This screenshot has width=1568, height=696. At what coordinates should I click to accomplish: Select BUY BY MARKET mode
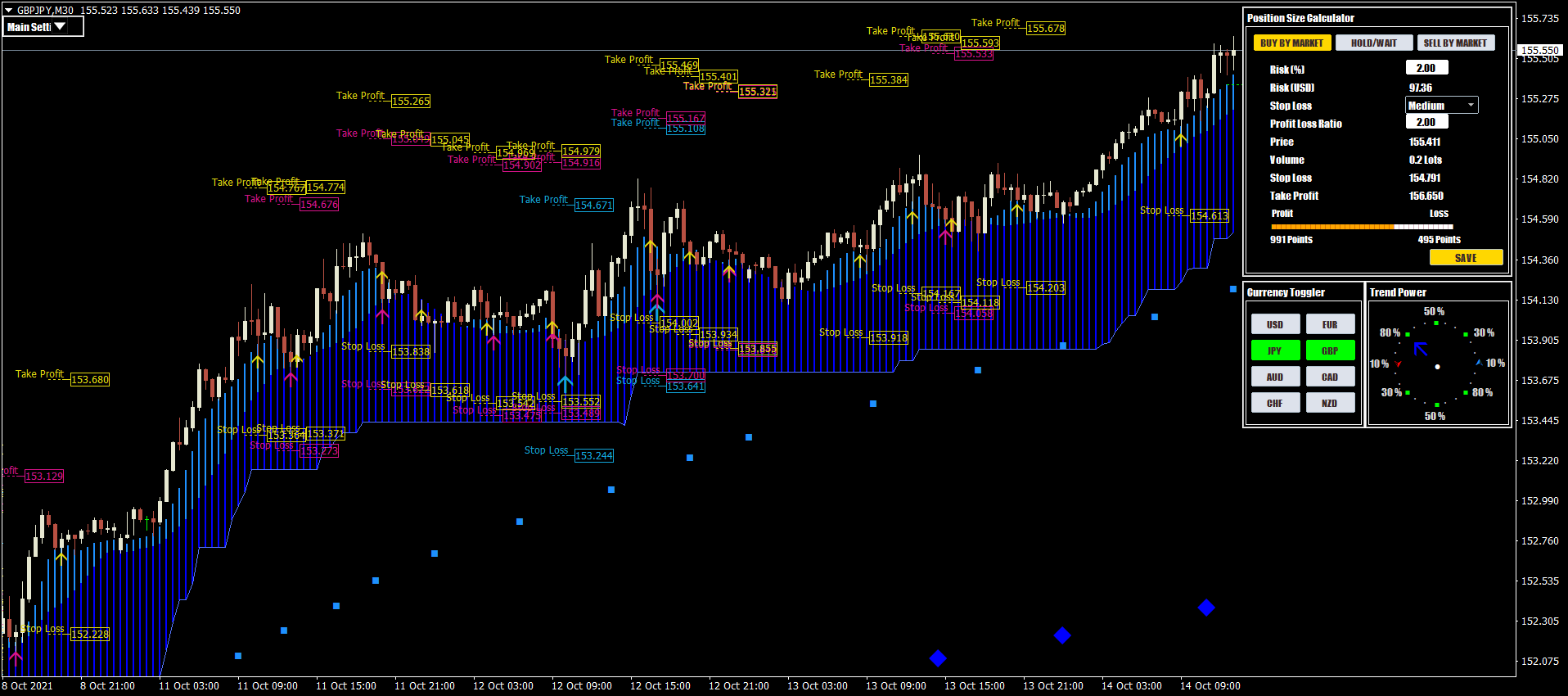1292,43
